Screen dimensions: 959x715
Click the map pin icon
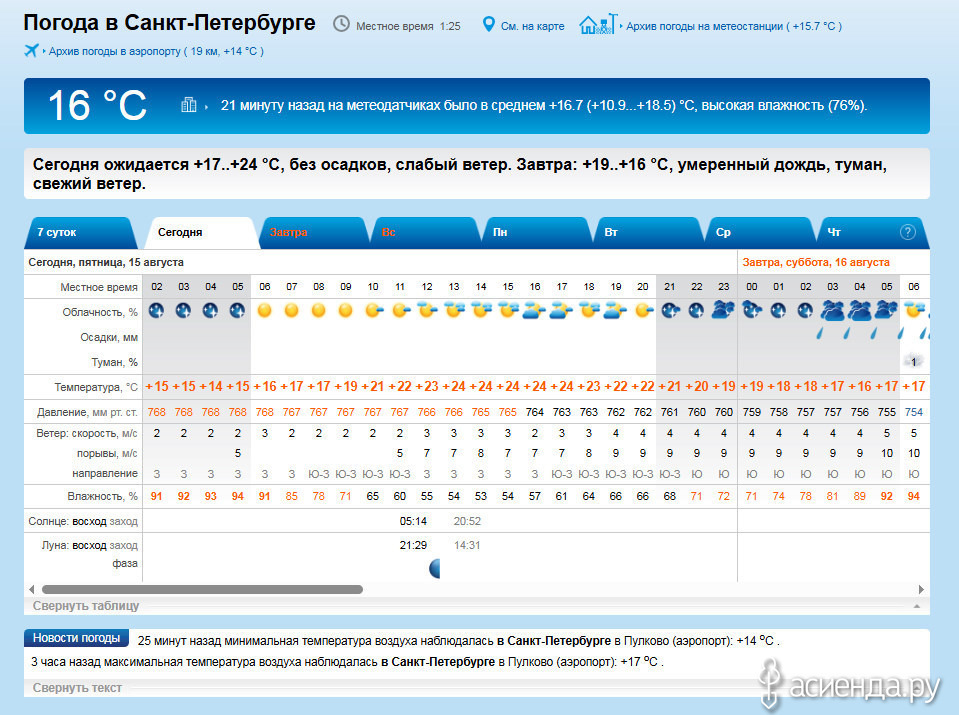tap(488, 25)
